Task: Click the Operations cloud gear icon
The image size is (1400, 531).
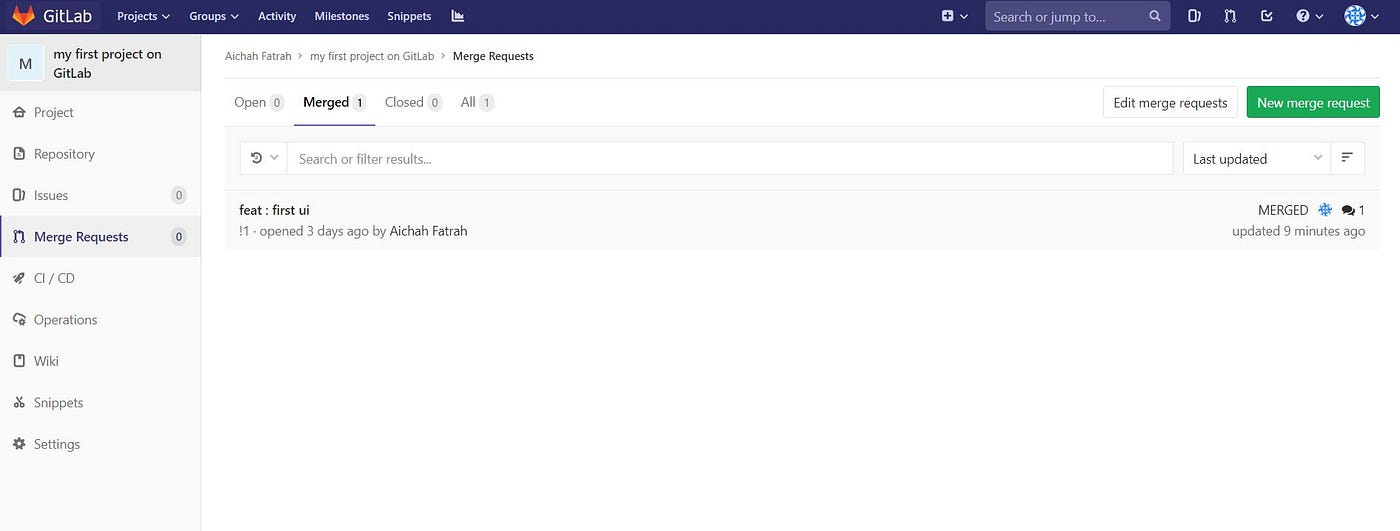Action: (x=19, y=320)
